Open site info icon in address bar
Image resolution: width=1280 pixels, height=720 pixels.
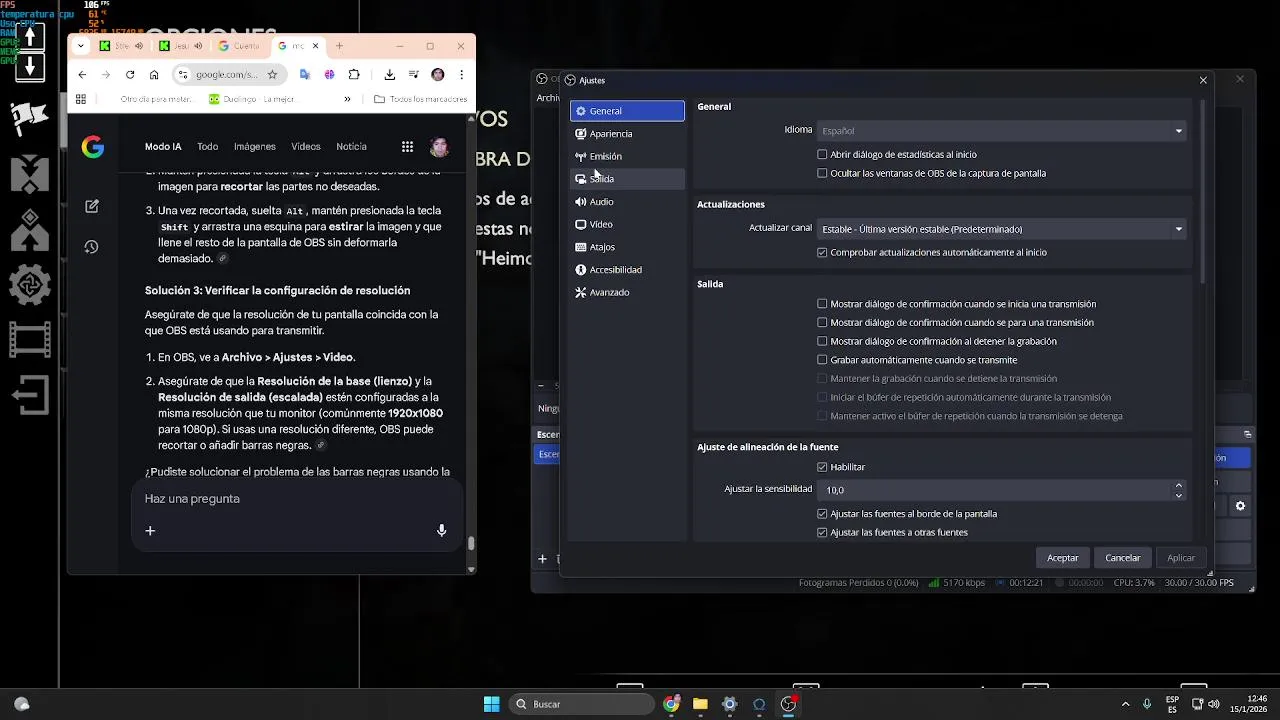pyautogui.click(x=183, y=75)
